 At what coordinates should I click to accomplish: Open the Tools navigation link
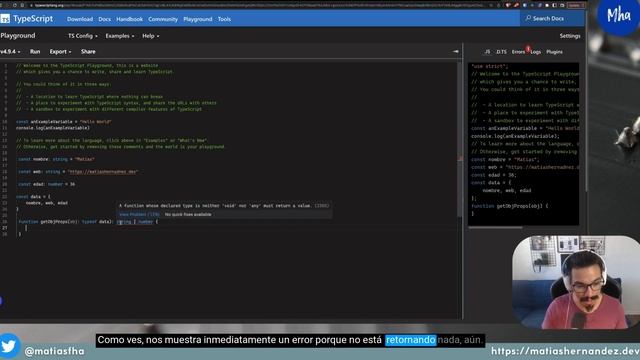point(224,19)
